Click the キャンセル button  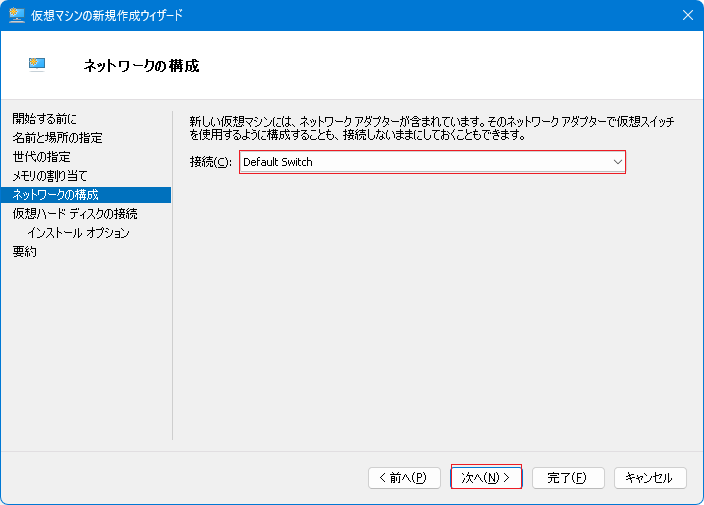(x=650, y=478)
